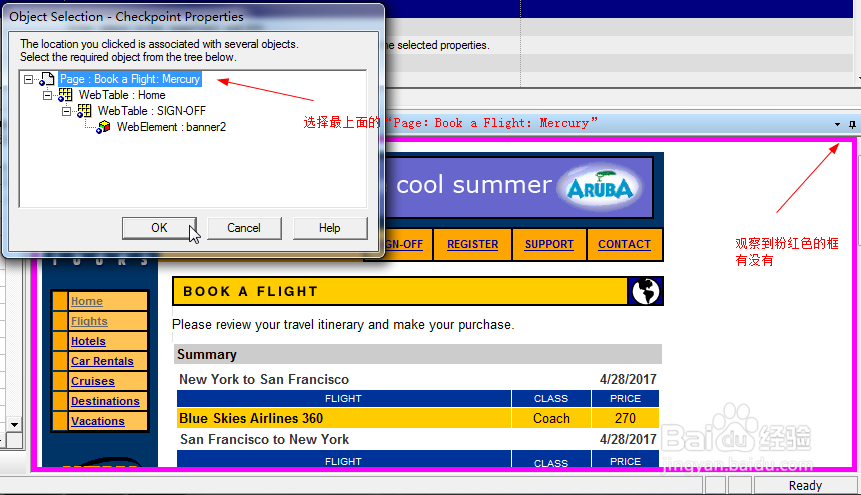The height and width of the screenshot is (495, 861).
Task: Collapse the WebTable: Home tree node
Action: click(48, 96)
